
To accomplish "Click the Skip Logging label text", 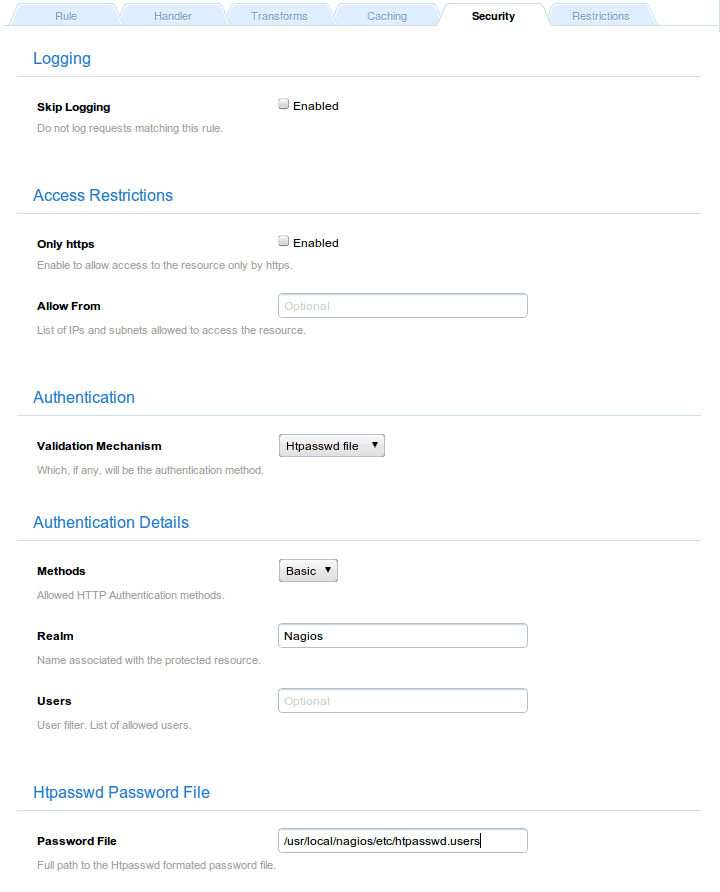I will point(74,107).
